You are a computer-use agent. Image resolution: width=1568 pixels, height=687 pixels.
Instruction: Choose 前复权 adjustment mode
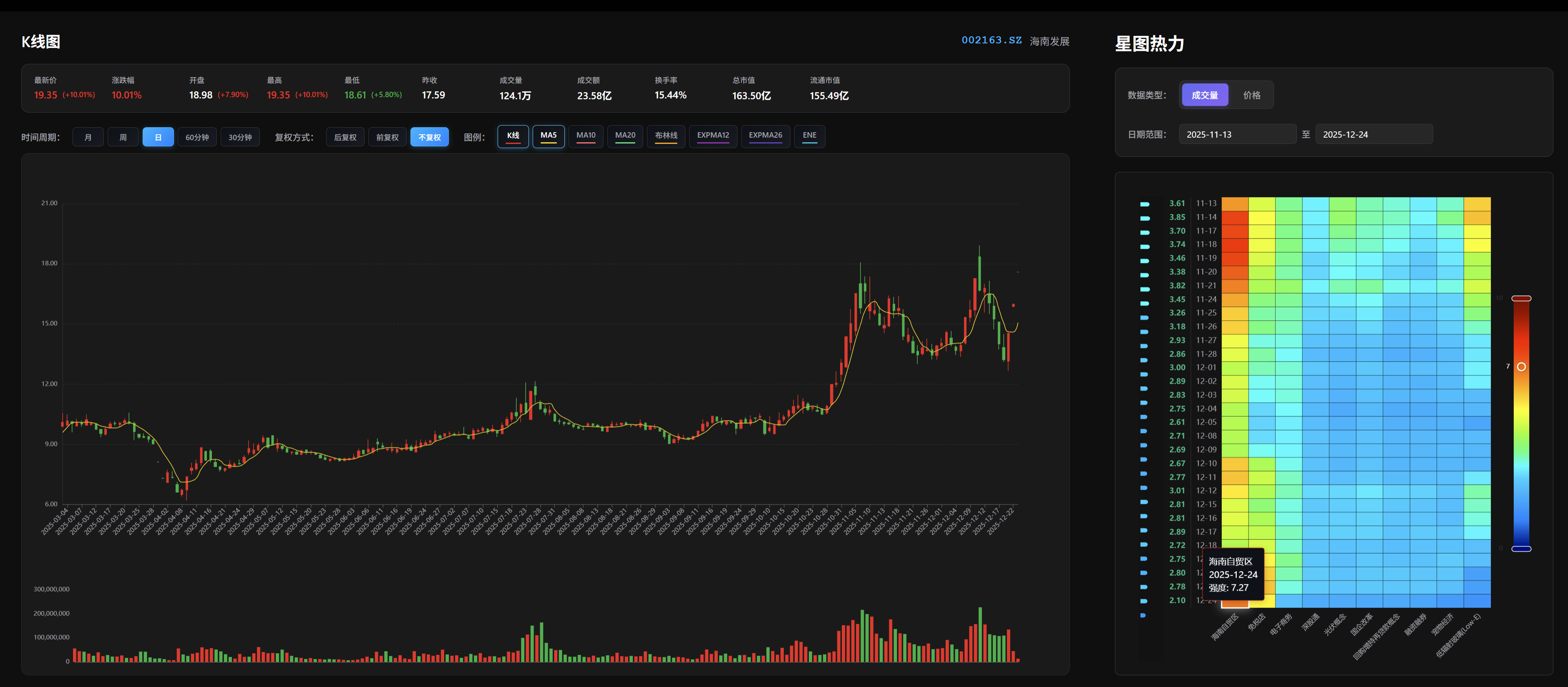coord(387,137)
